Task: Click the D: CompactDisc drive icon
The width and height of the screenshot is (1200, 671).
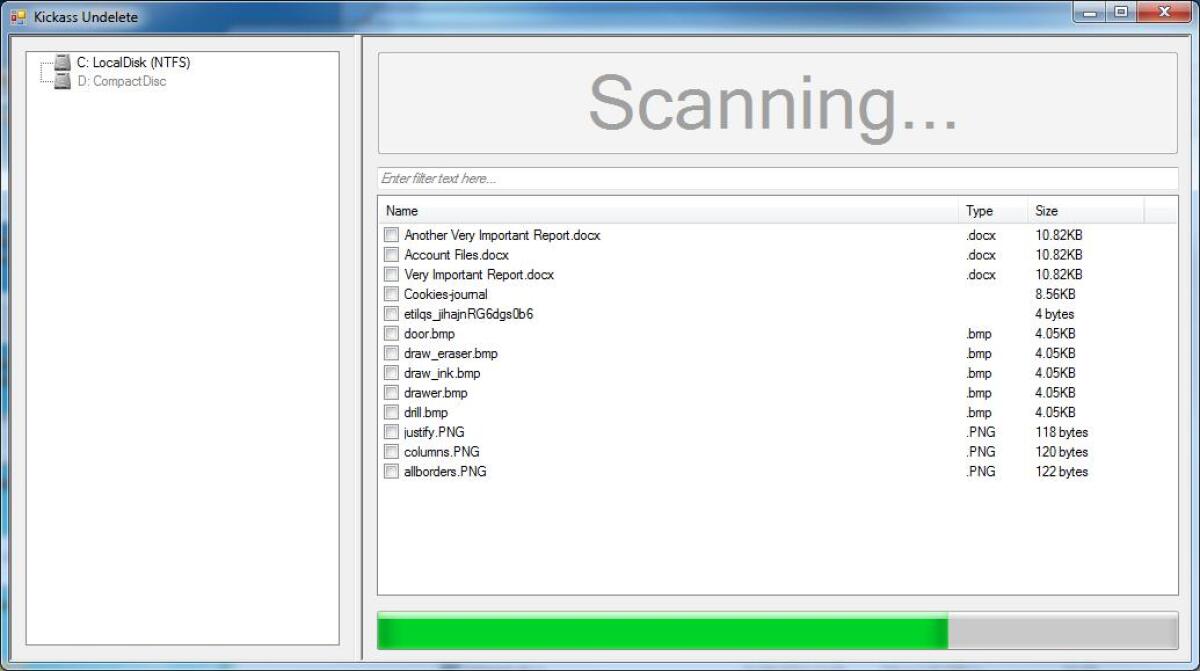Action: (x=63, y=82)
